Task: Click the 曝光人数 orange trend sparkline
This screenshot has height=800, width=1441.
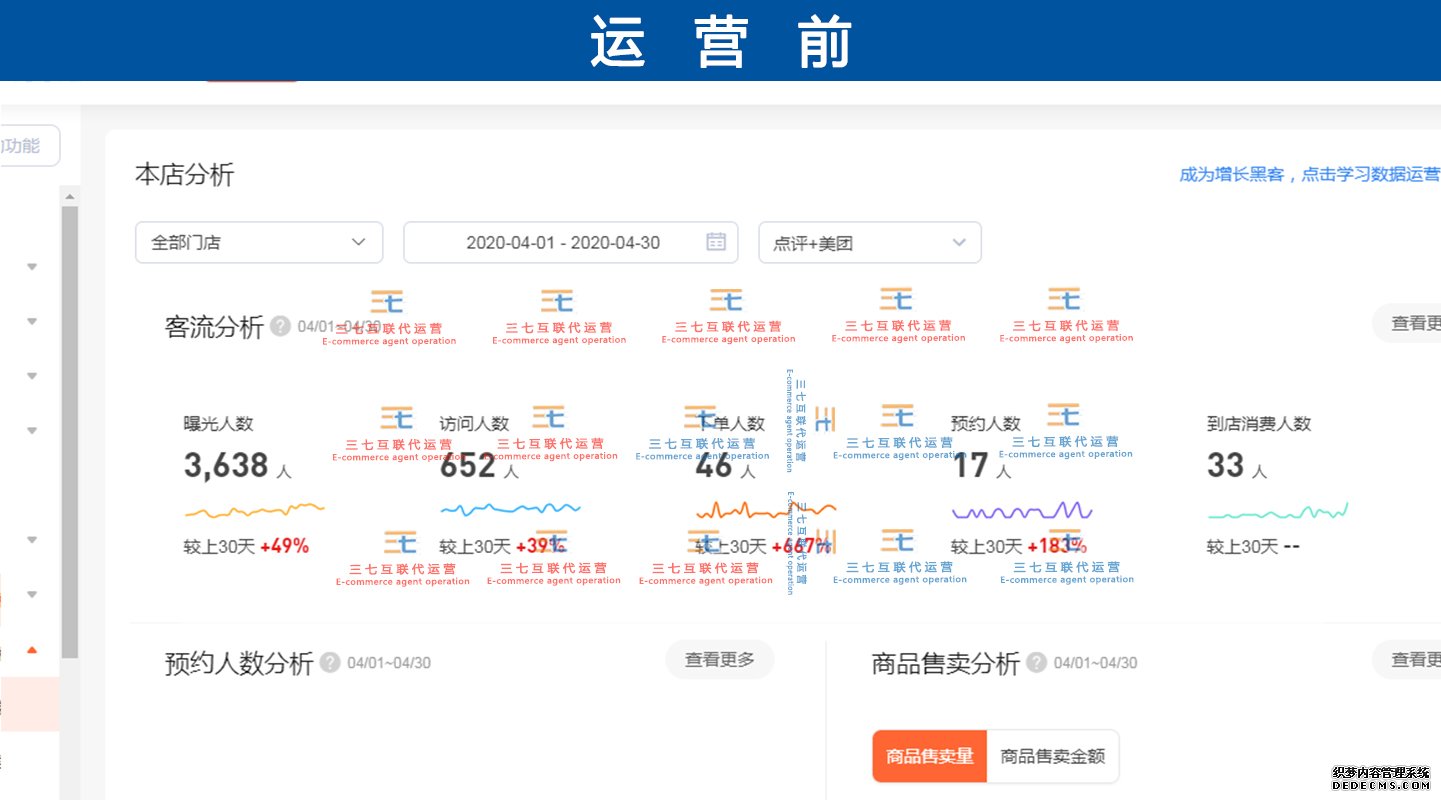Action: coord(255,511)
